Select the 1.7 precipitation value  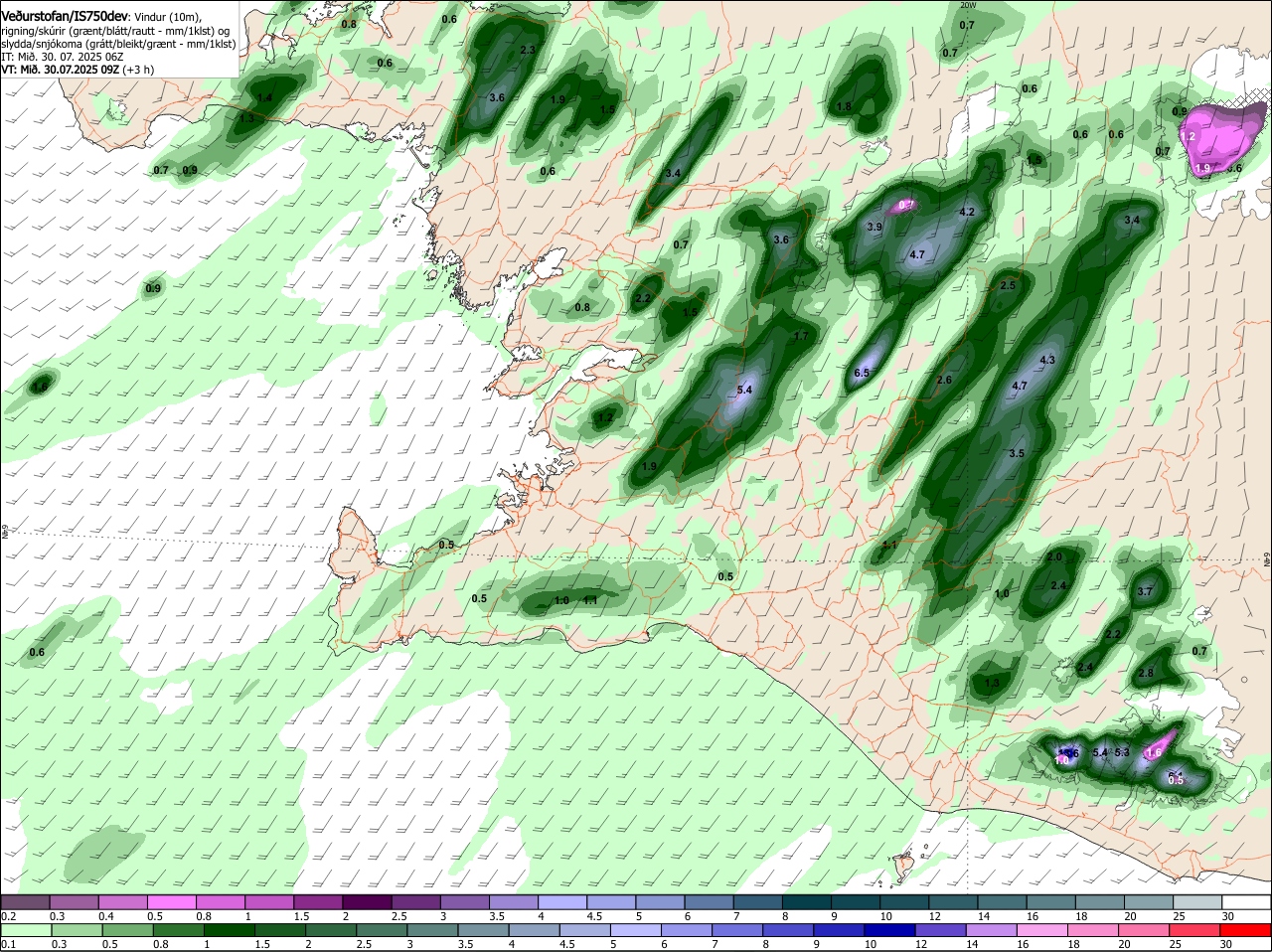[x=801, y=336]
